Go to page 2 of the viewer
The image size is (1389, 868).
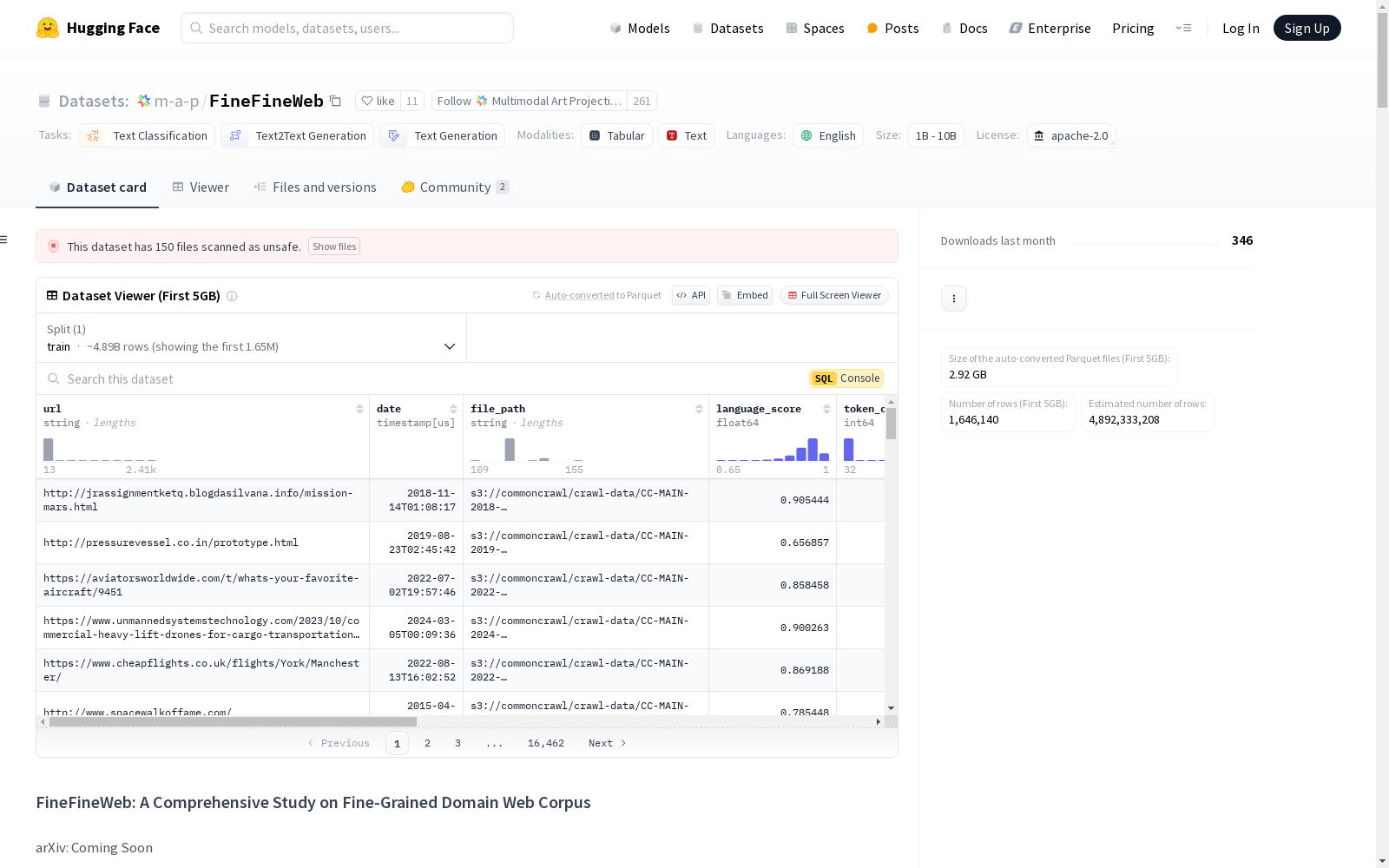point(427,743)
